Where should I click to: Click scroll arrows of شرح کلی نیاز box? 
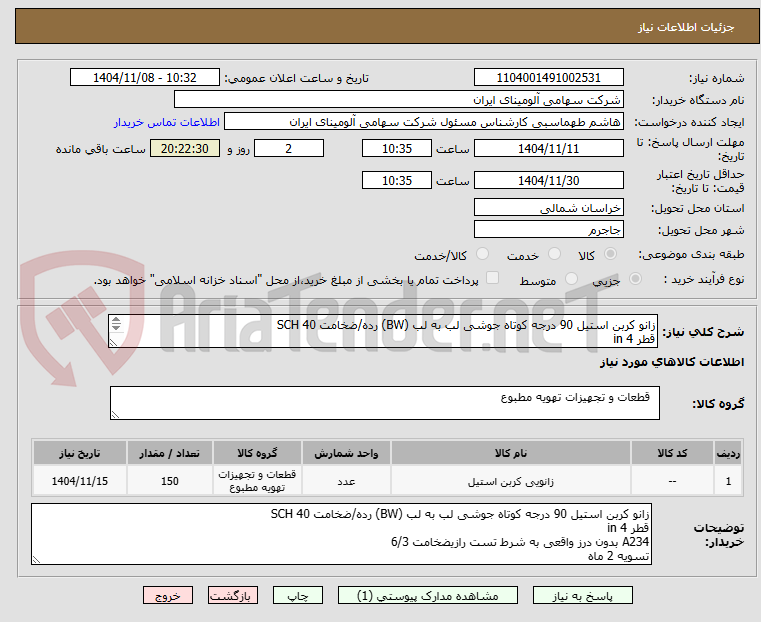[x=116, y=324]
